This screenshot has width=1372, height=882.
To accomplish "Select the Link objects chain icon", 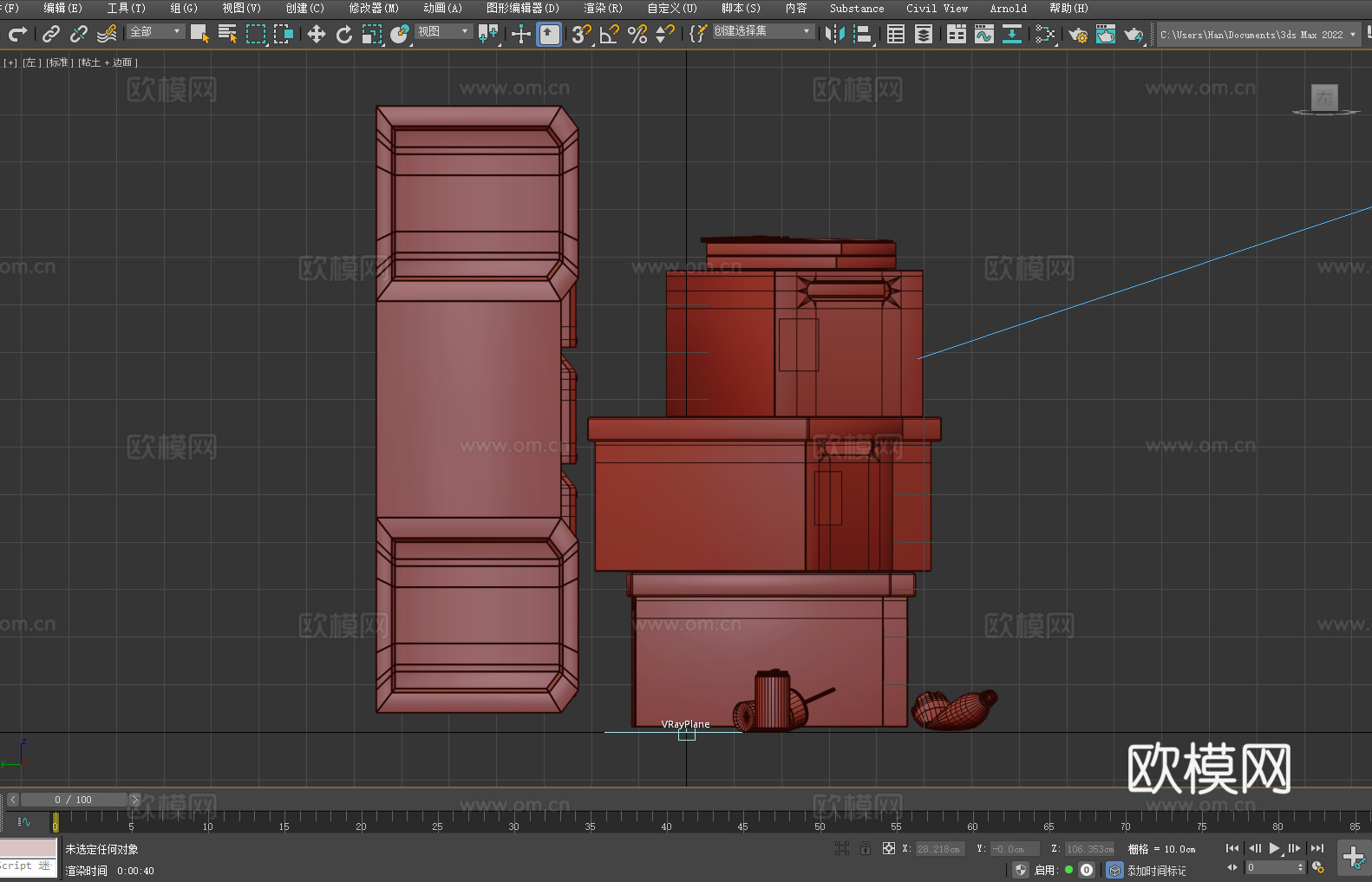I will tap(51, 34).
